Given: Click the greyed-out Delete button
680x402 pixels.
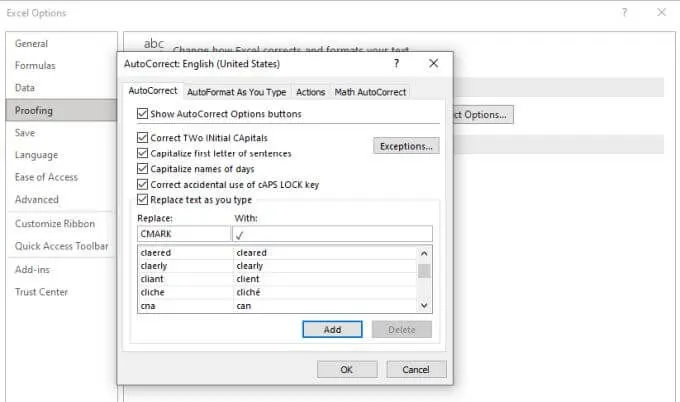Looking at the screenshot, I should (402, 330).
